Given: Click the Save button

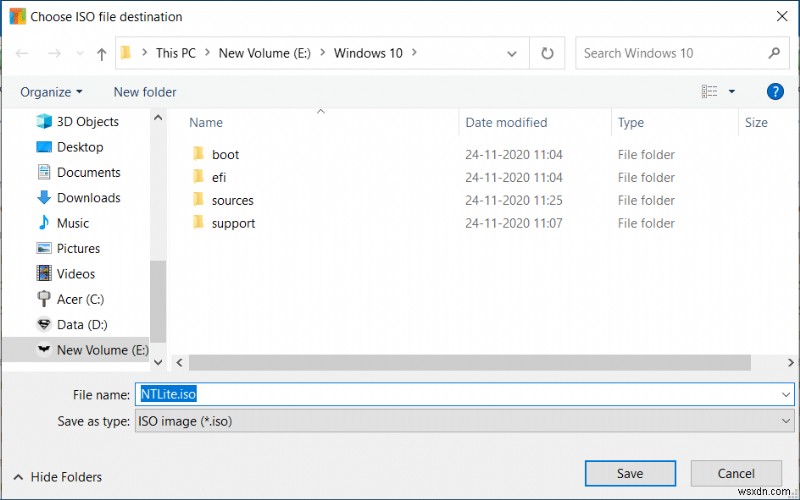Looking at the screenshot, I should pos(630,473).
